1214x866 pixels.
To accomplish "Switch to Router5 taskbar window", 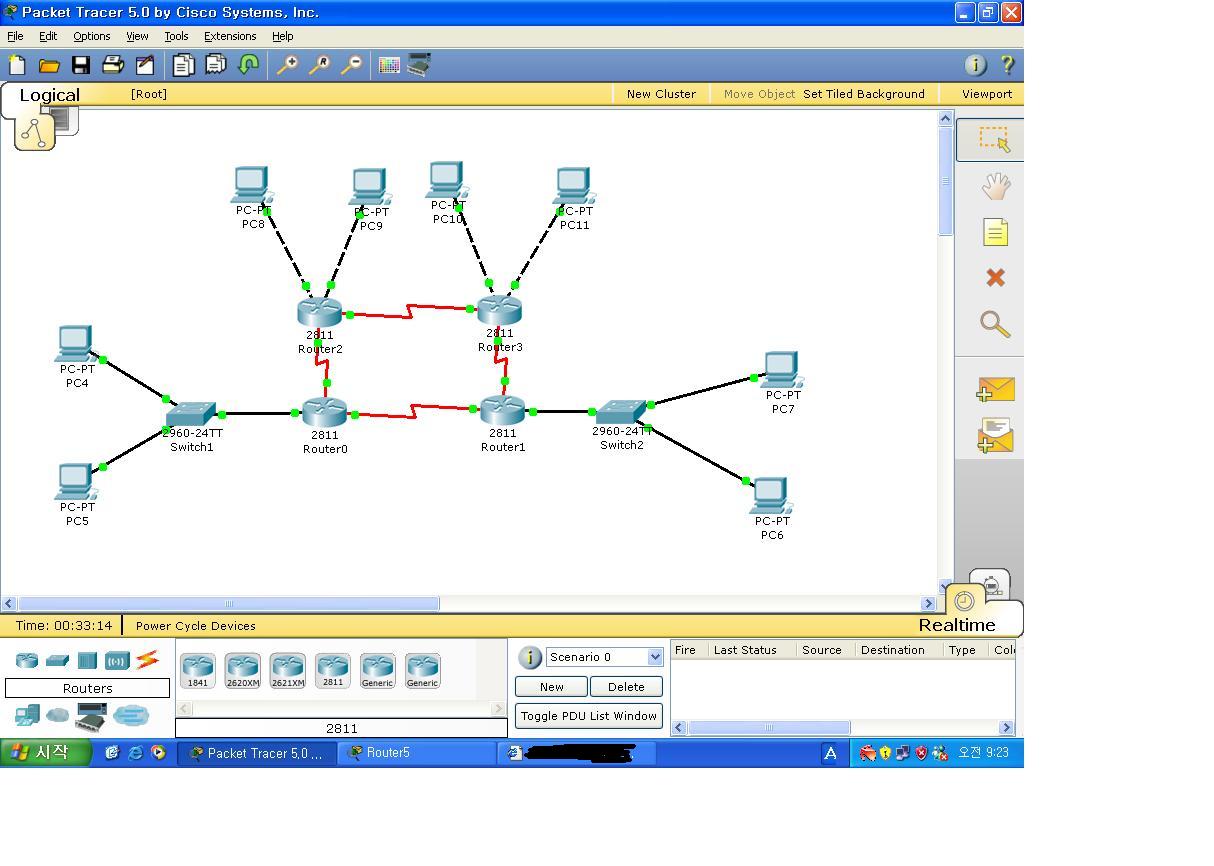I will 416,753.
